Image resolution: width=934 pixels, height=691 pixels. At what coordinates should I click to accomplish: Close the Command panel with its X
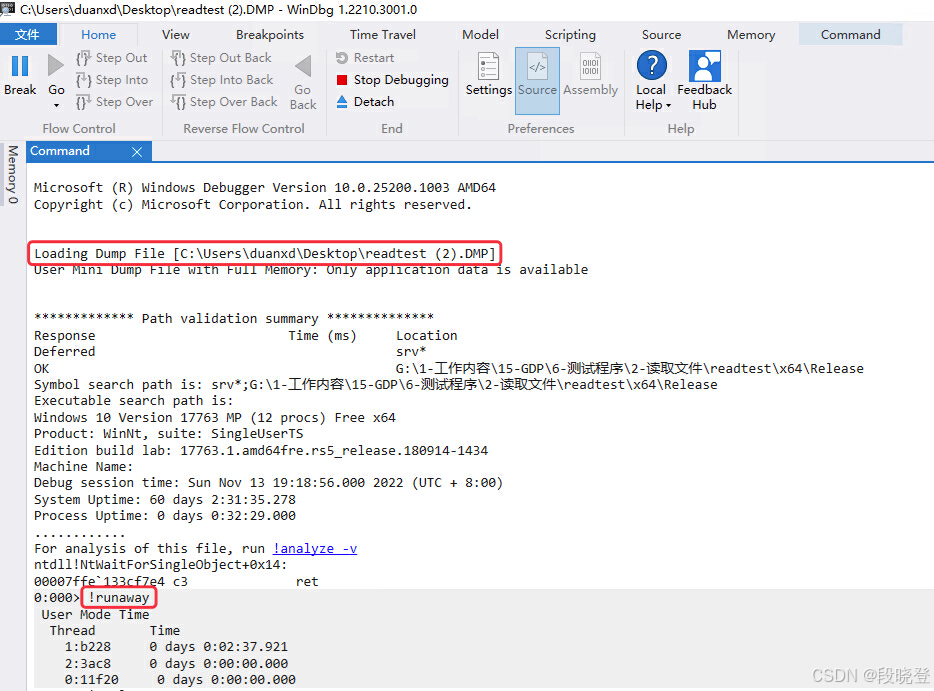click(x=137, y=150)
